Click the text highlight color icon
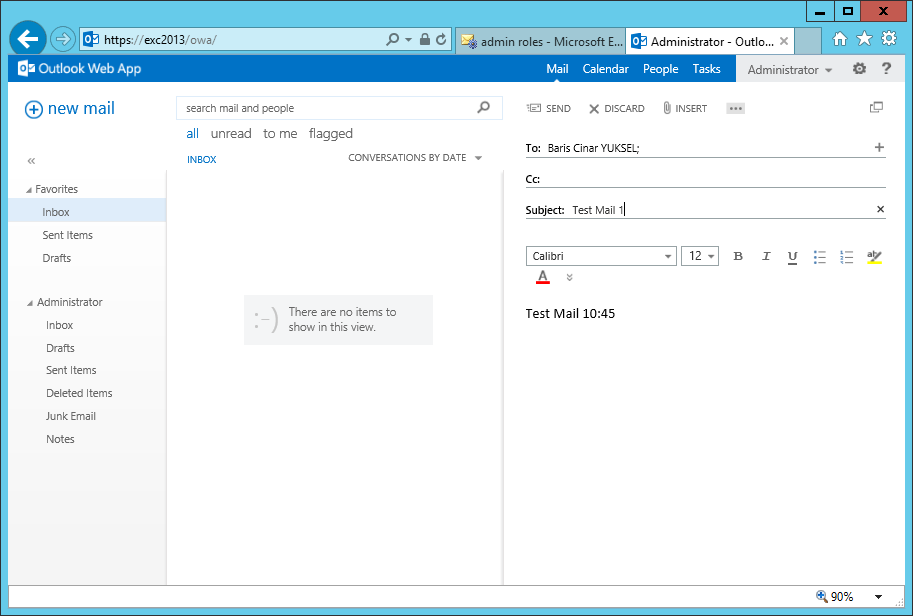The width and height of the screenshot is (913, 616). coord(874,257)
